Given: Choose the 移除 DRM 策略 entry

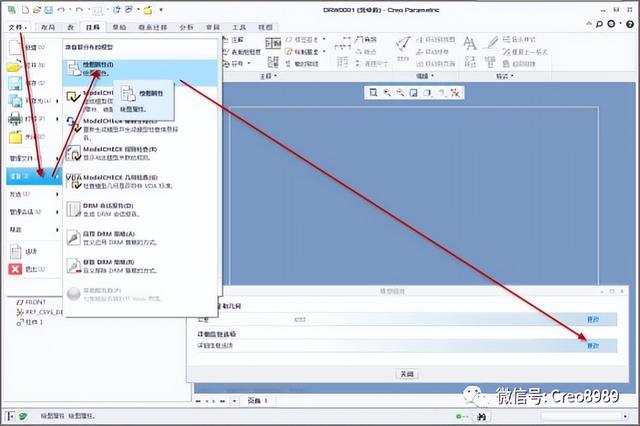Looking at the screenshot, I should click(x=140, y=266).
